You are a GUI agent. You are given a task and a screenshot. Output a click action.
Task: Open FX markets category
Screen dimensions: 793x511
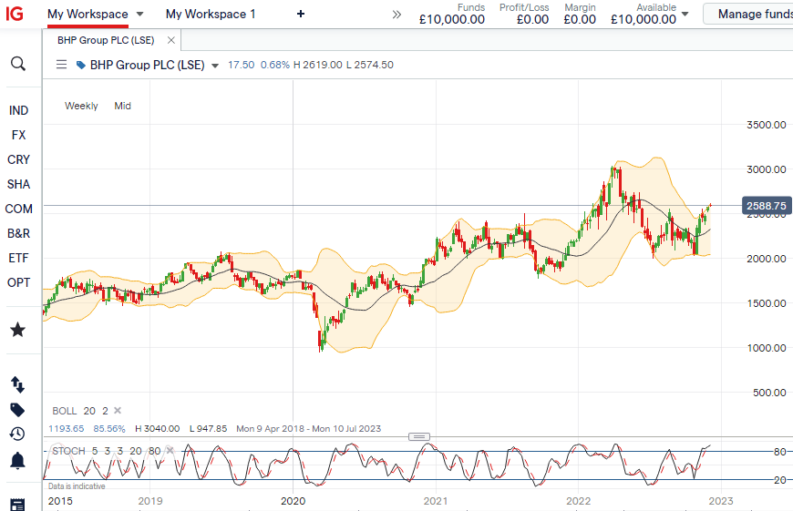pos(18,135)
